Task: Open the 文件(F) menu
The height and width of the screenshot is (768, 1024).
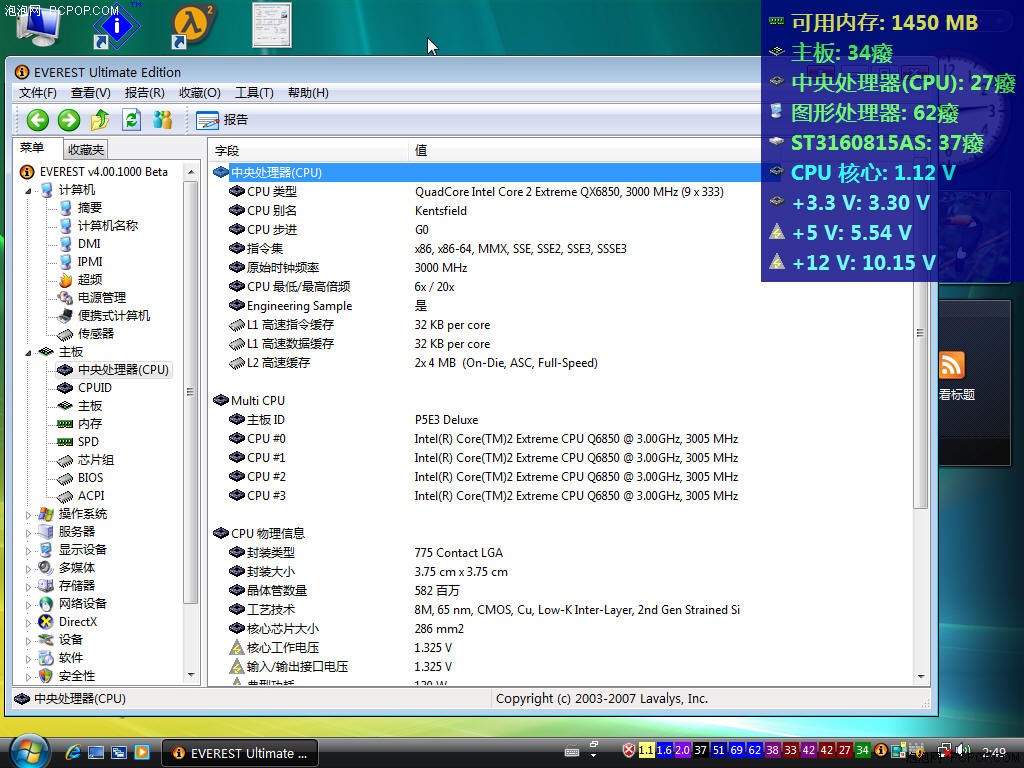Action: click(x=38, y=93)
